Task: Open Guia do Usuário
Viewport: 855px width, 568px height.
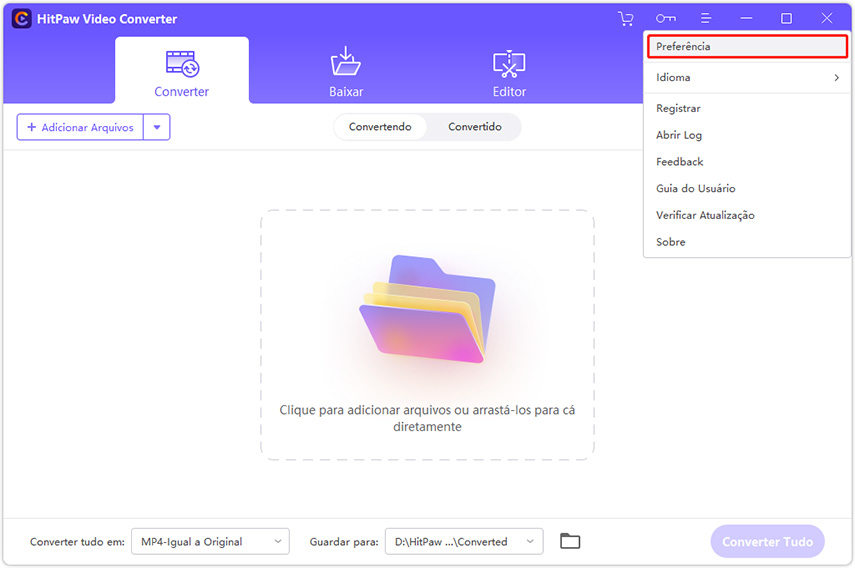Action: [747, 188]
